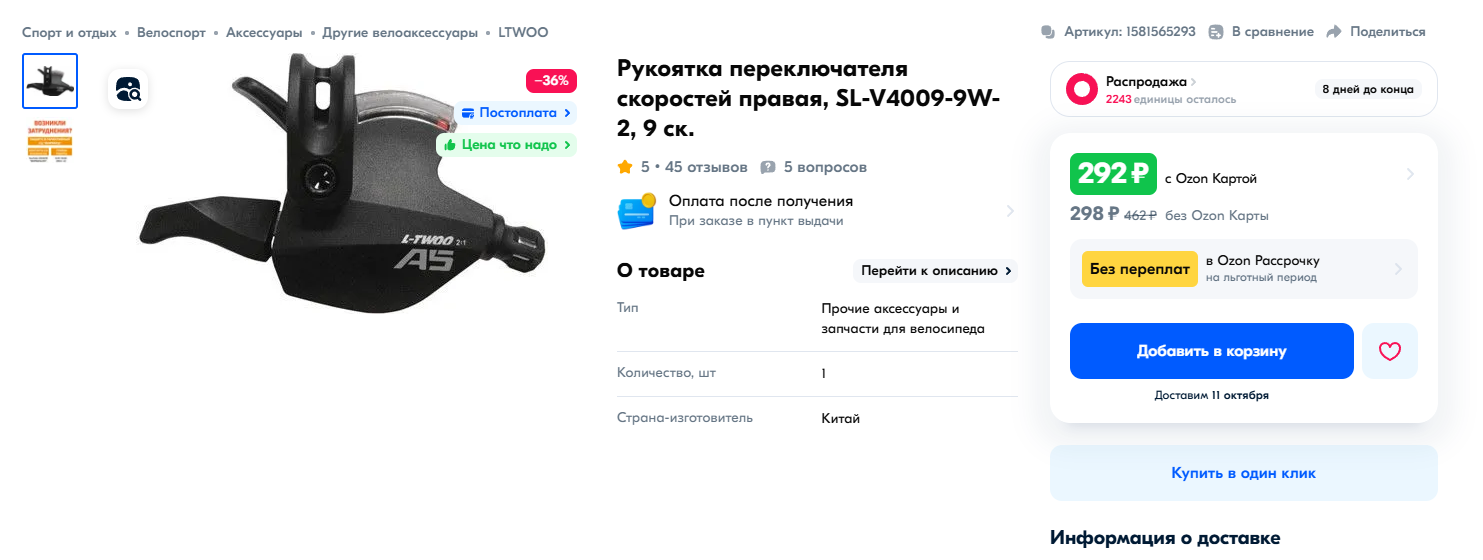Expand Оплата после получения details arrow
The image size is (1483, 560).
[1010, 211]
